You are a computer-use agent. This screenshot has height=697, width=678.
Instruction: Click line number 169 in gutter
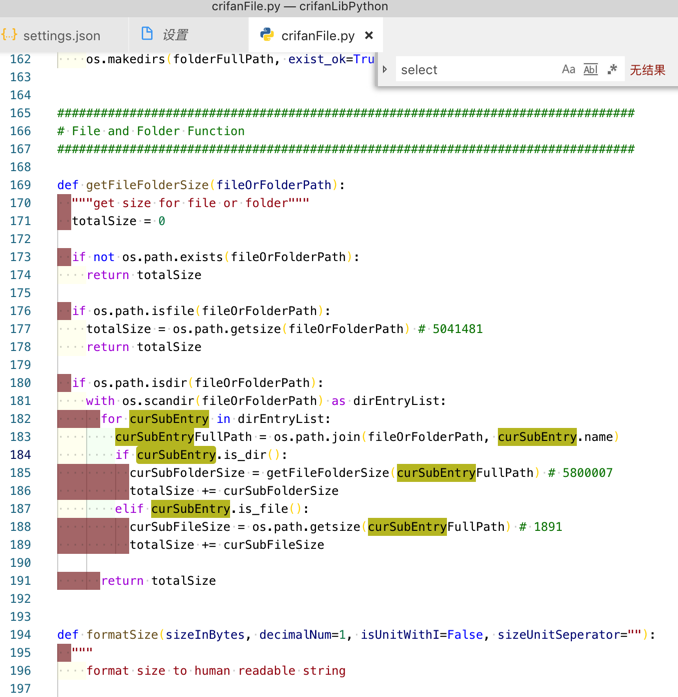coord(20,185)
